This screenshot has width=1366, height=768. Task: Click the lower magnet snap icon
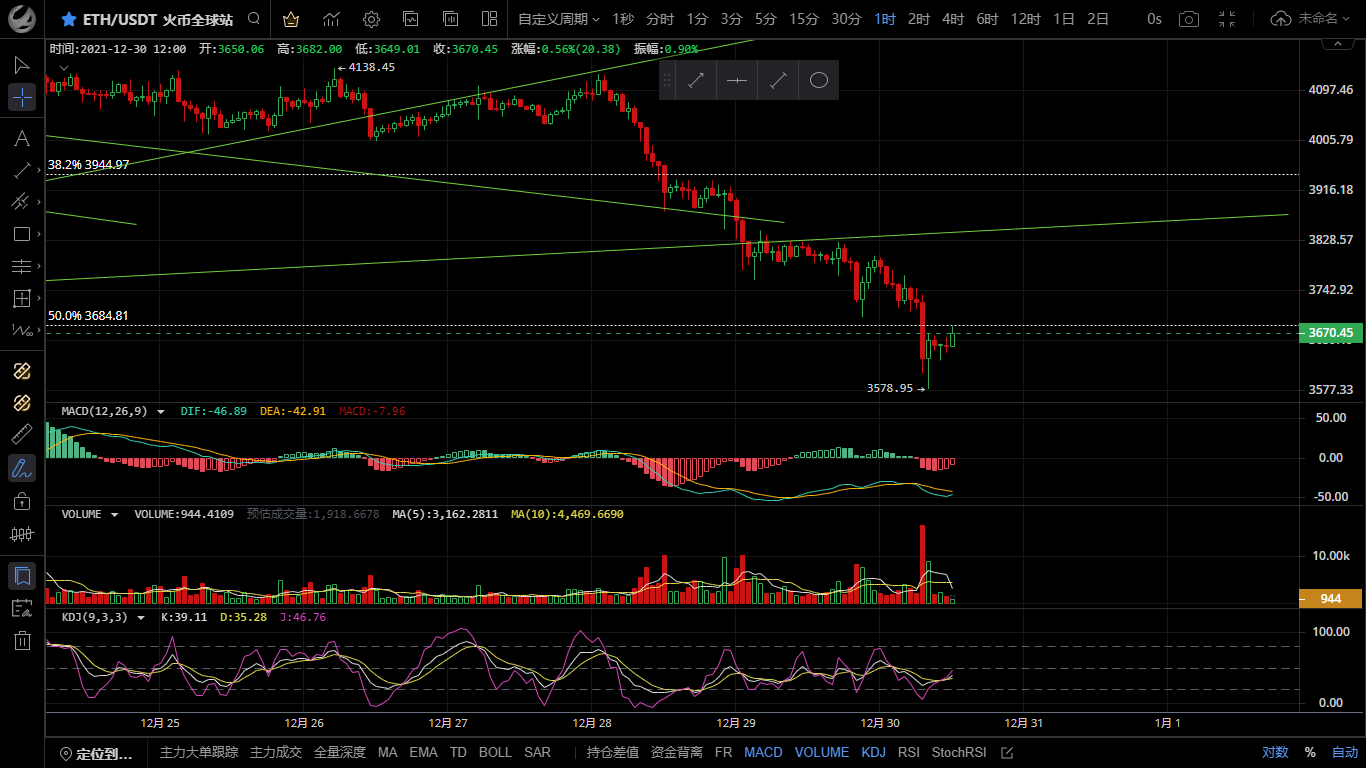tap(22, 403)
